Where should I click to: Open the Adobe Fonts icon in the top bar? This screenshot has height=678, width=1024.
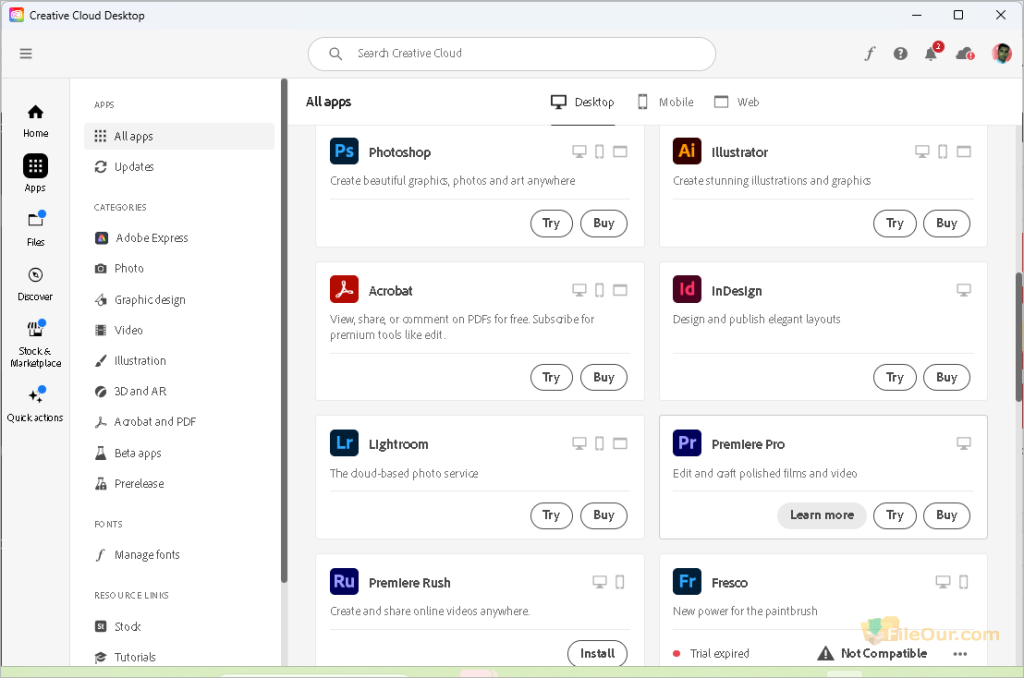click(869, 53)
